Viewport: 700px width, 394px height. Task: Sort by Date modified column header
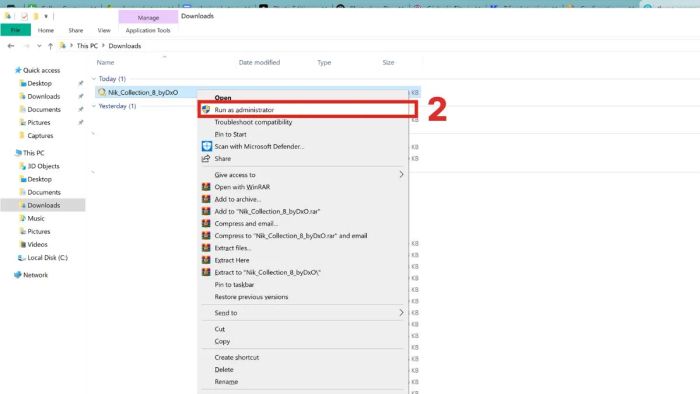(259, 62)
